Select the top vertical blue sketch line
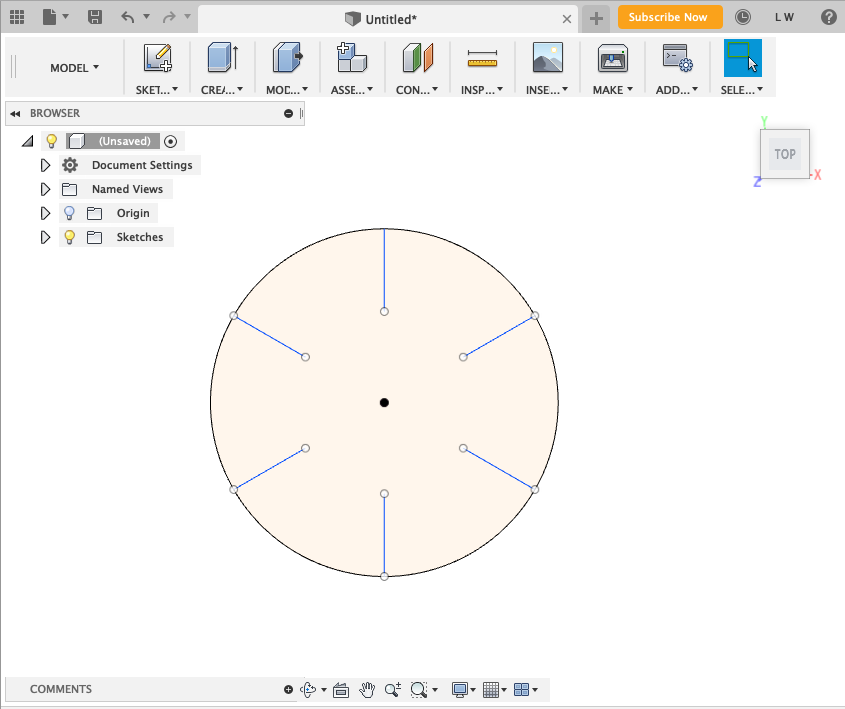The height and width of the screenshot is (709, 845). click(x=384, y=269)
